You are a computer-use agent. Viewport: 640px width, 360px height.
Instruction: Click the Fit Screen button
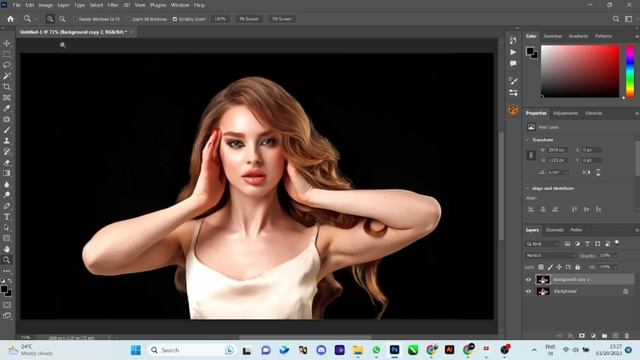tap(249, 19)
